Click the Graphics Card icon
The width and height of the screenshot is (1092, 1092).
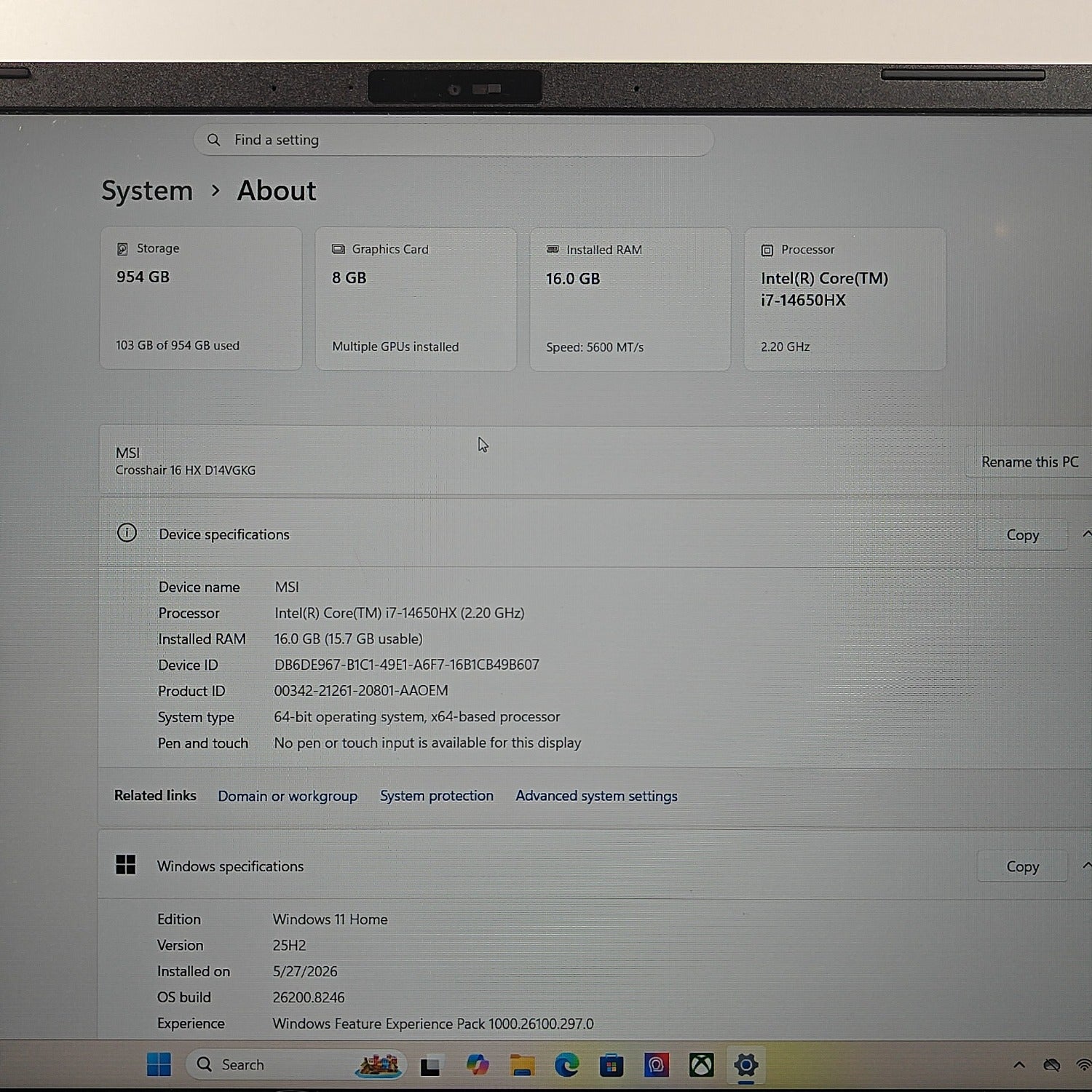tap(338, 249)
